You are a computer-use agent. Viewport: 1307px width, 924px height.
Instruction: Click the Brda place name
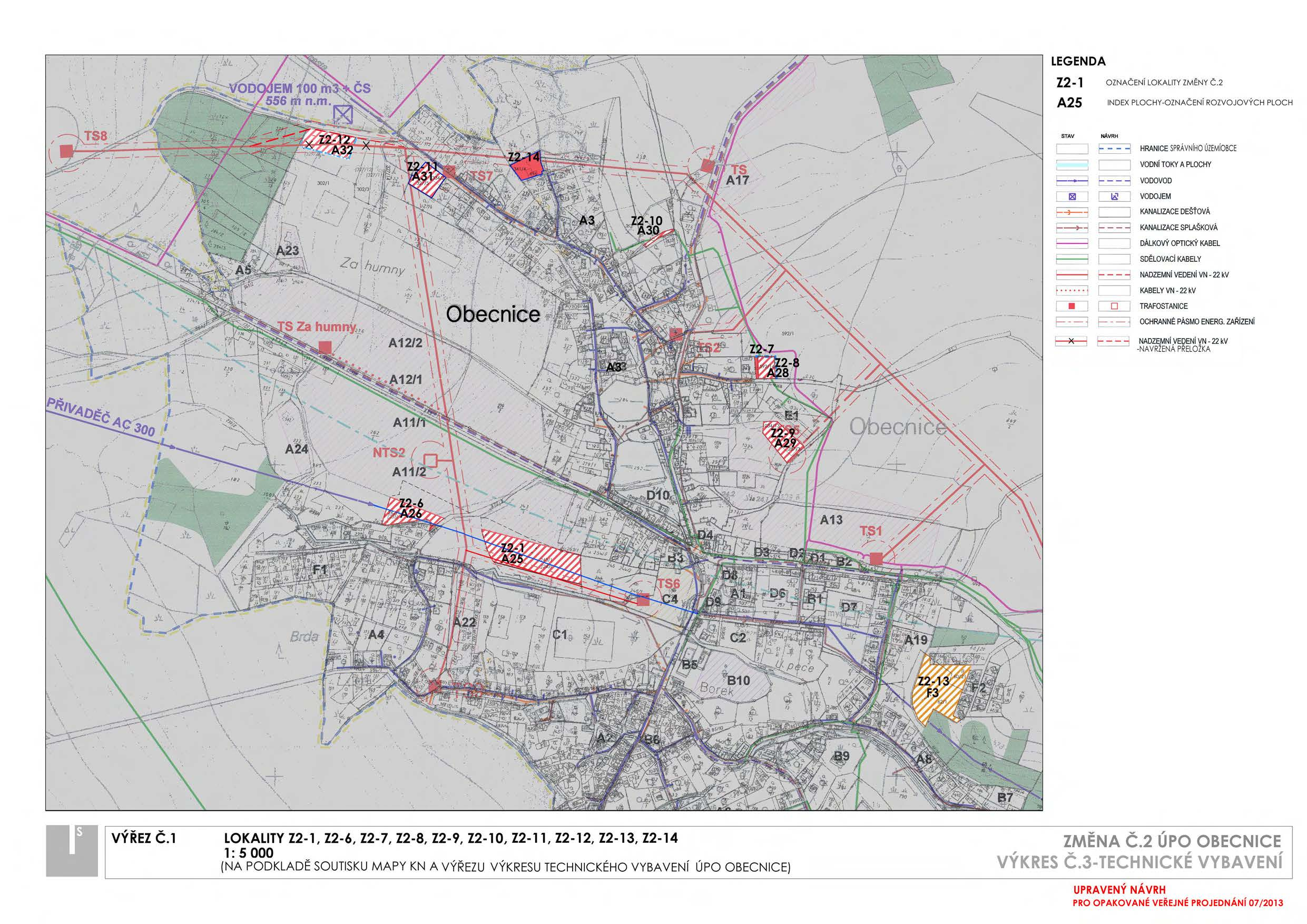pyautogui.click(x=304, y=636)
